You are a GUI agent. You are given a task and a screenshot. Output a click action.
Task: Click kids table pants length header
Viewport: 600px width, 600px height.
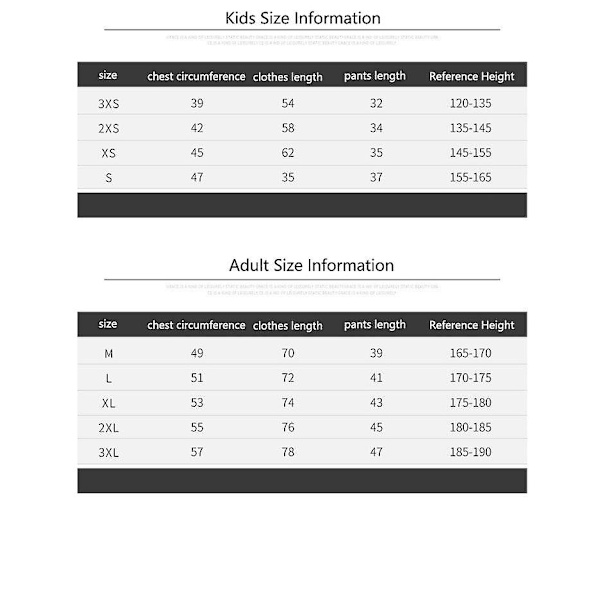[x=375, y=76]
